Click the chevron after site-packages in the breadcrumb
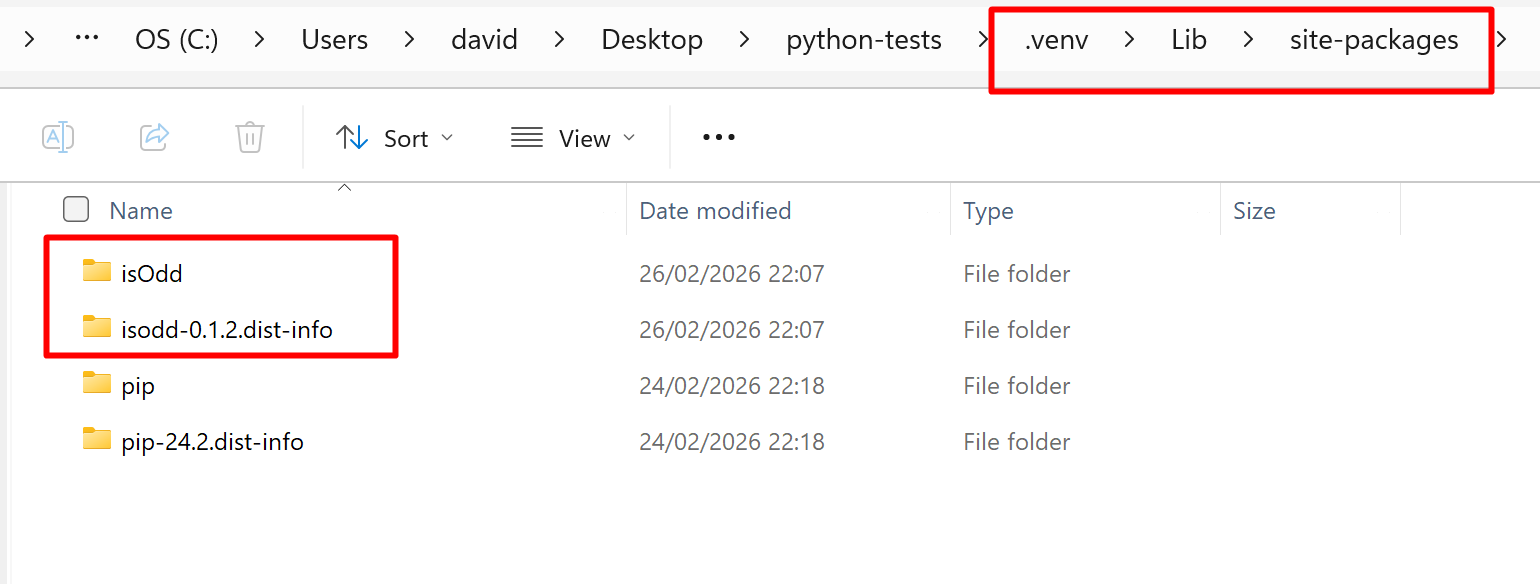 coord(1505,39)
